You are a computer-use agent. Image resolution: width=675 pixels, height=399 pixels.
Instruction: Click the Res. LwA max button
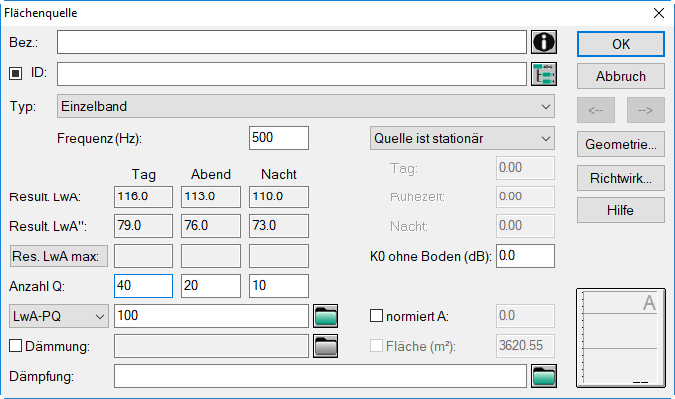(59, 256)
